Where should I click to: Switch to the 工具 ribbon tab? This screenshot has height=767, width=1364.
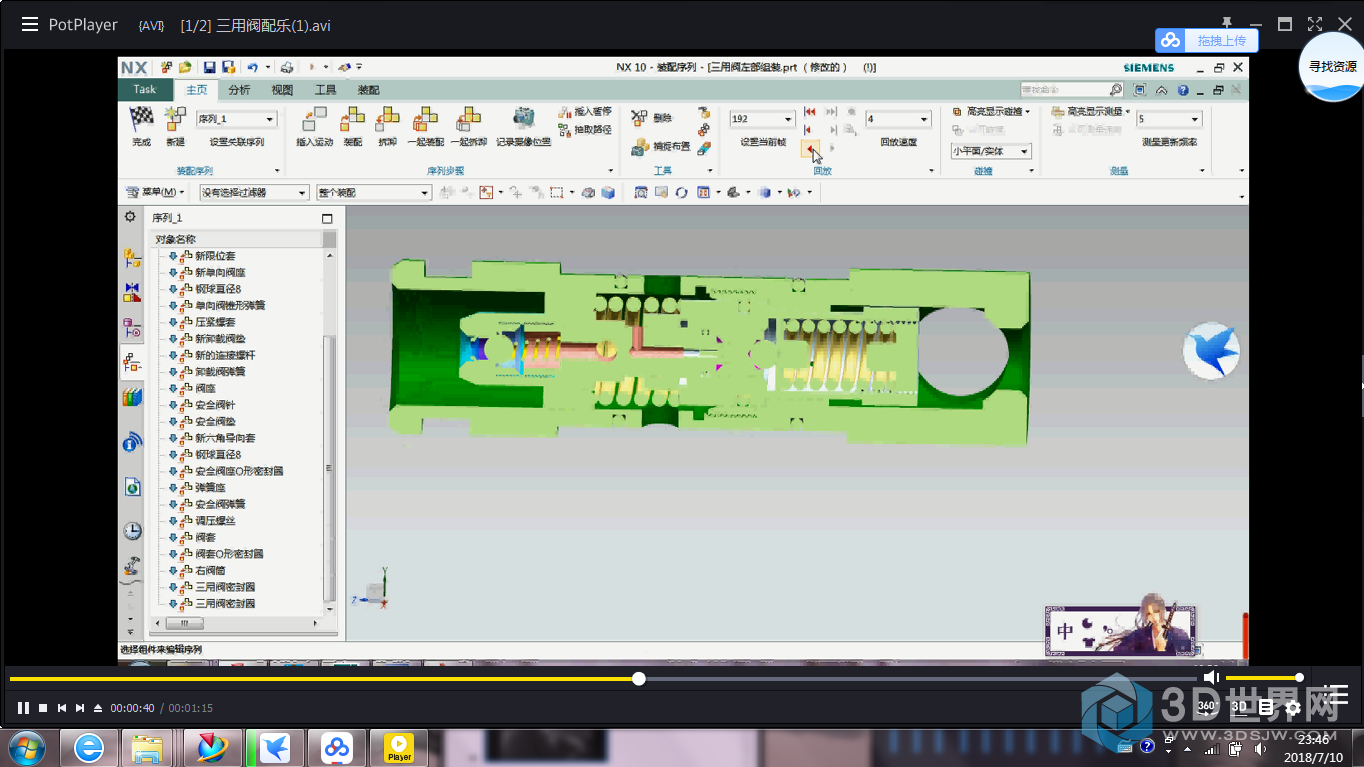(326, 90)
